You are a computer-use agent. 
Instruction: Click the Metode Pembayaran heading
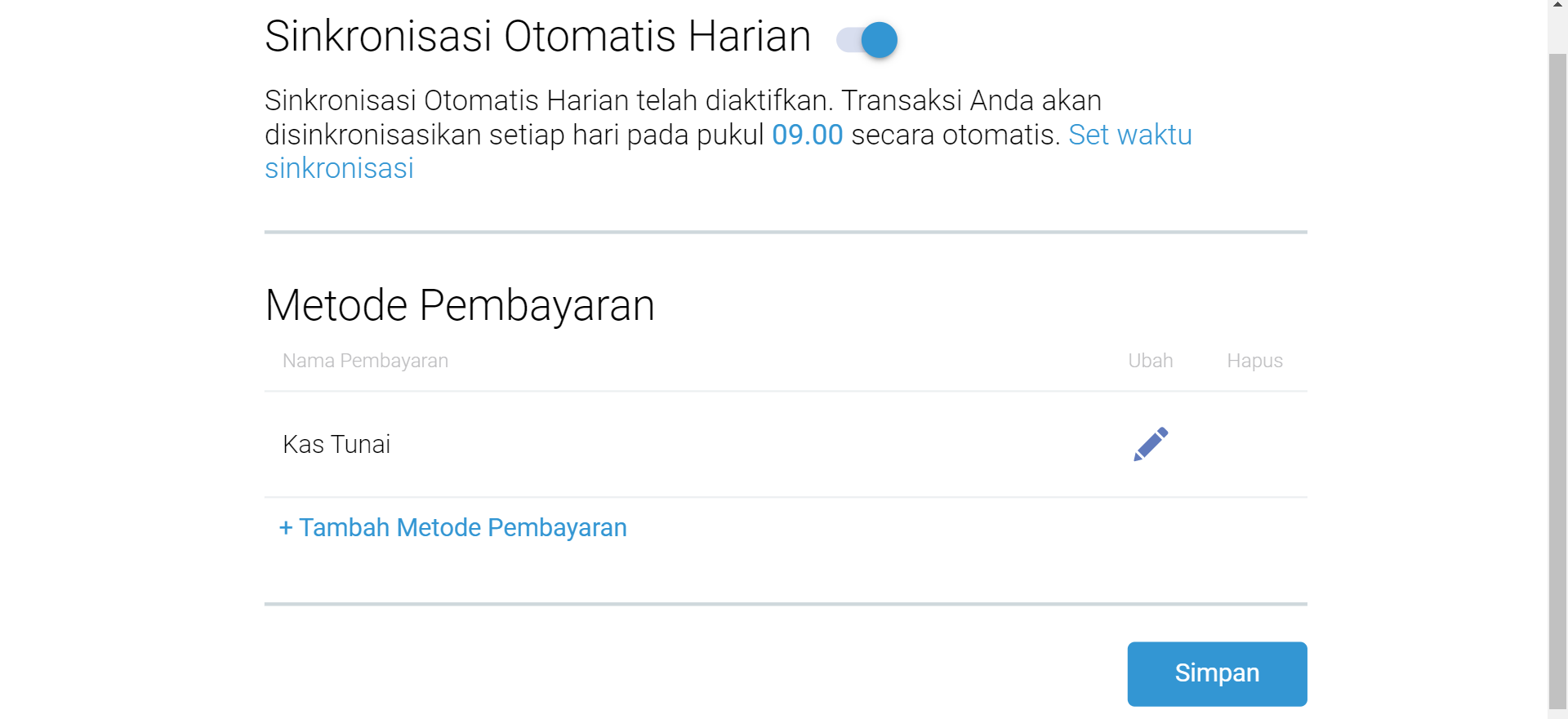pyautogui.click(x=460, y=305)
